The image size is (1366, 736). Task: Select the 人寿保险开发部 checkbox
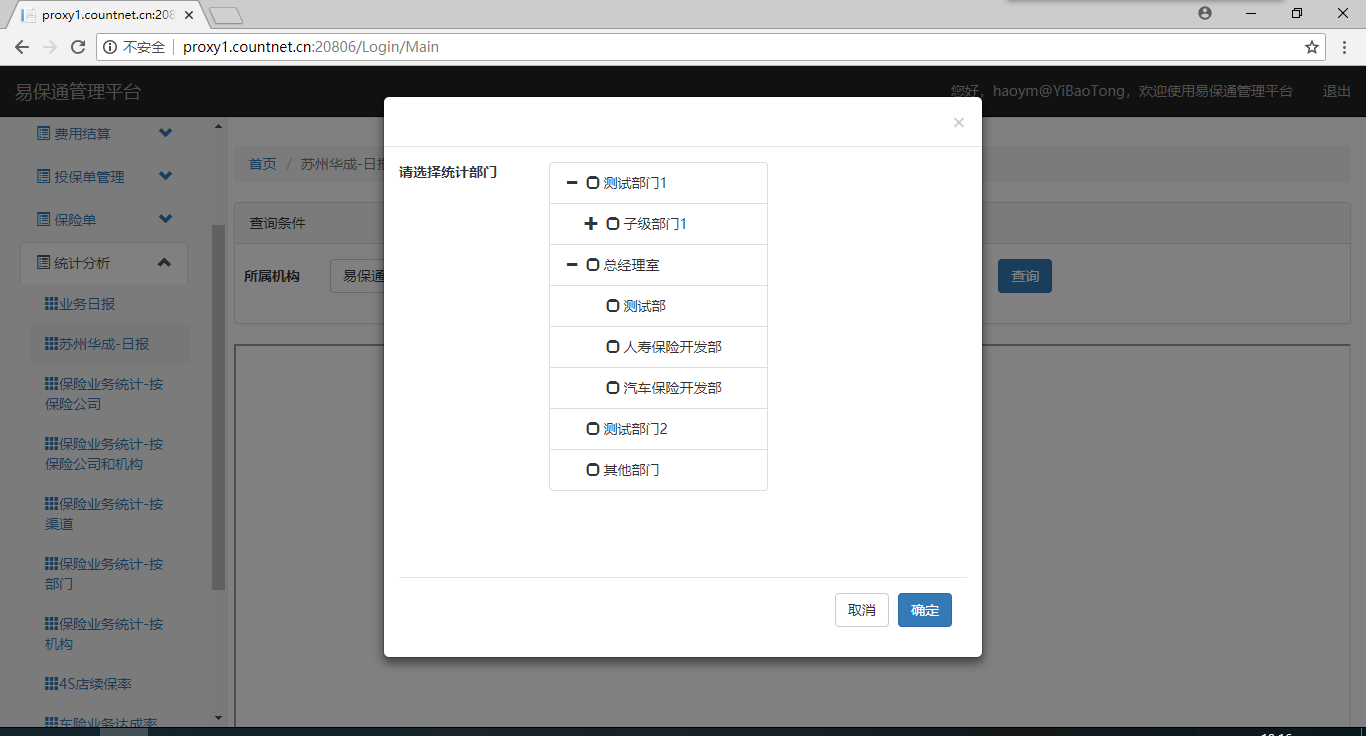coord(613,347)
